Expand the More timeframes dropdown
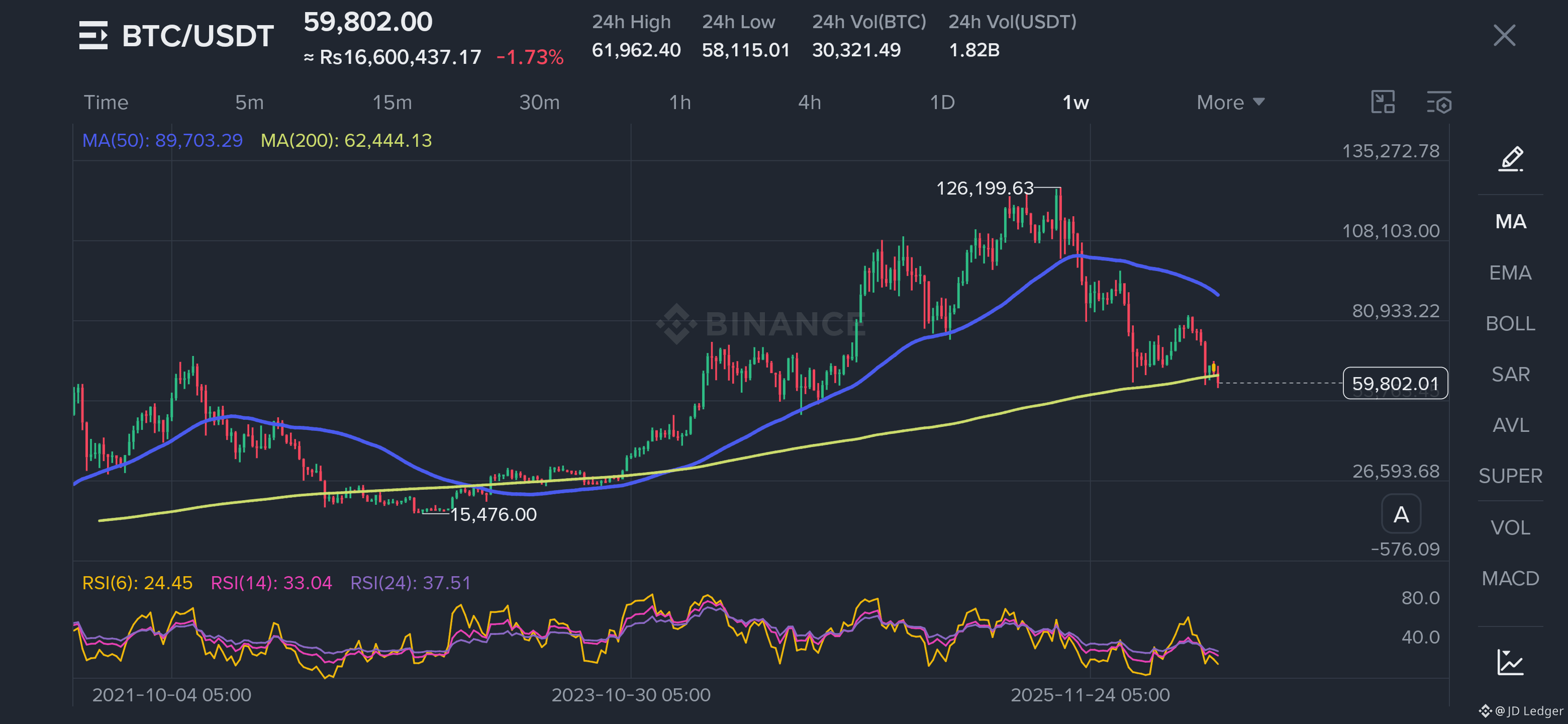 click(1230, 102)
